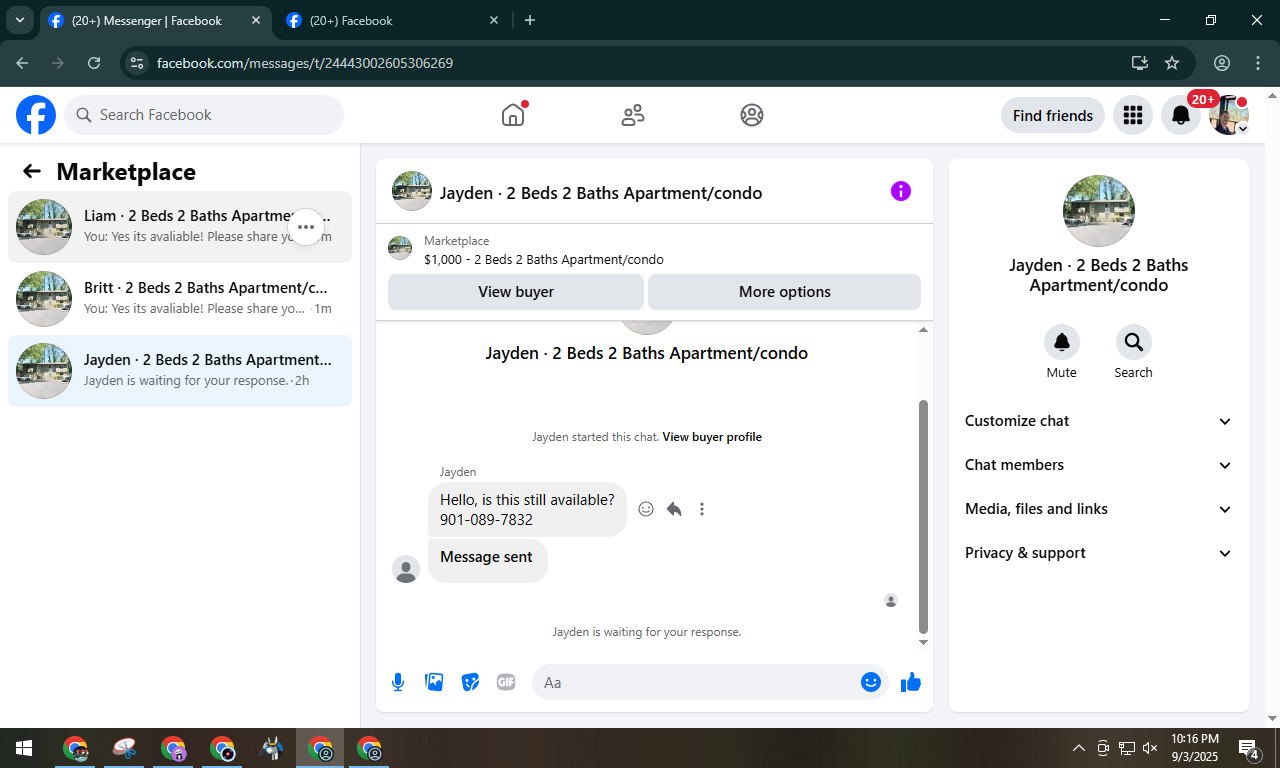
Task: Click the Facebook logo icon
Action: [x=36, y=115]
